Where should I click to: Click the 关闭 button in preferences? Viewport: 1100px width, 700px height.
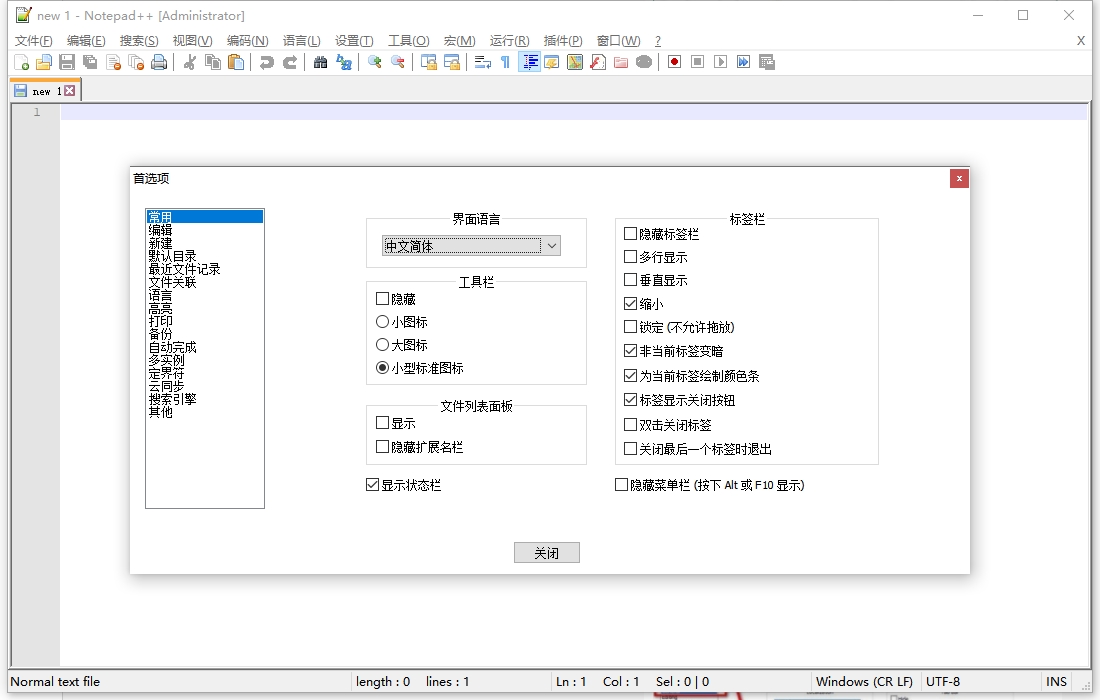click(x=546, y=553)
